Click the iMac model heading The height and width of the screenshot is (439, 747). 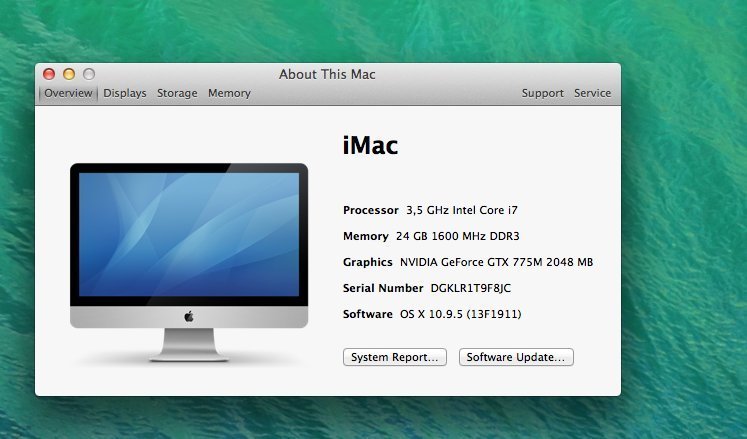click(x=370, y=145)
